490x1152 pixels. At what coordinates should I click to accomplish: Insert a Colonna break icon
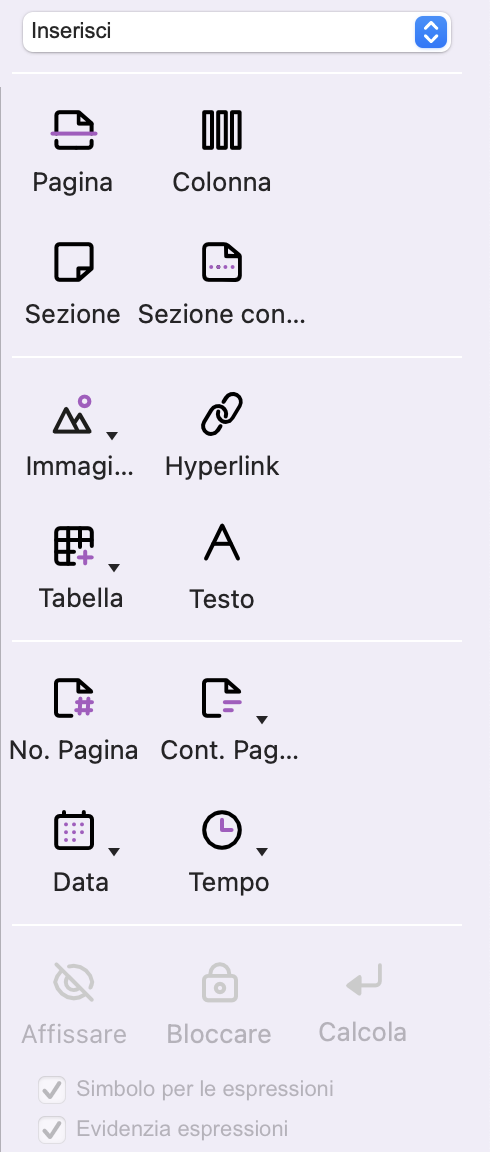click(x=222, y=130)
